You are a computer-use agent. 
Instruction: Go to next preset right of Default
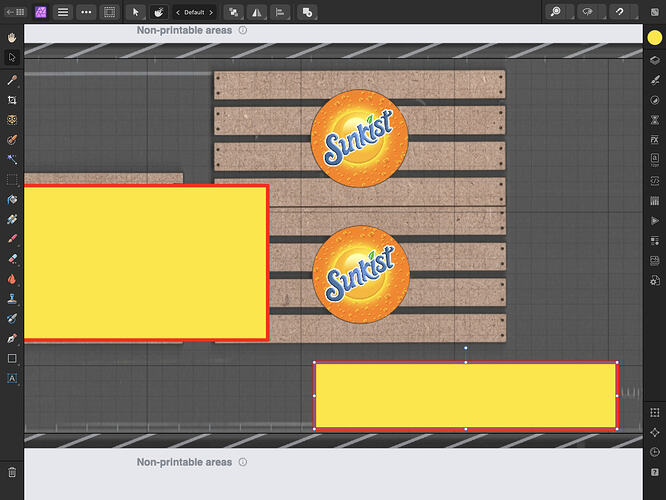[211, 12]
